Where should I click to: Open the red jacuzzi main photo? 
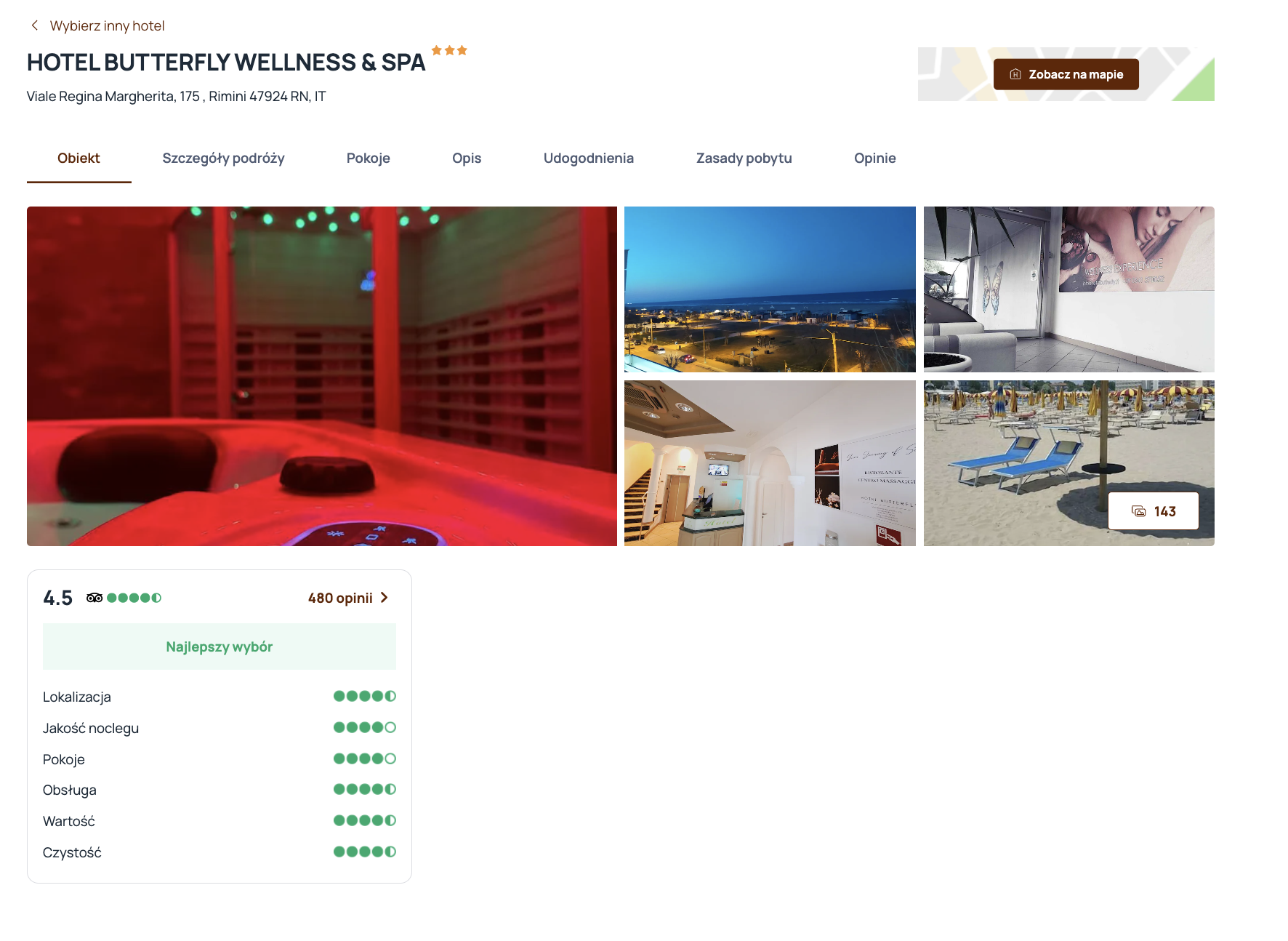(322, 376)
